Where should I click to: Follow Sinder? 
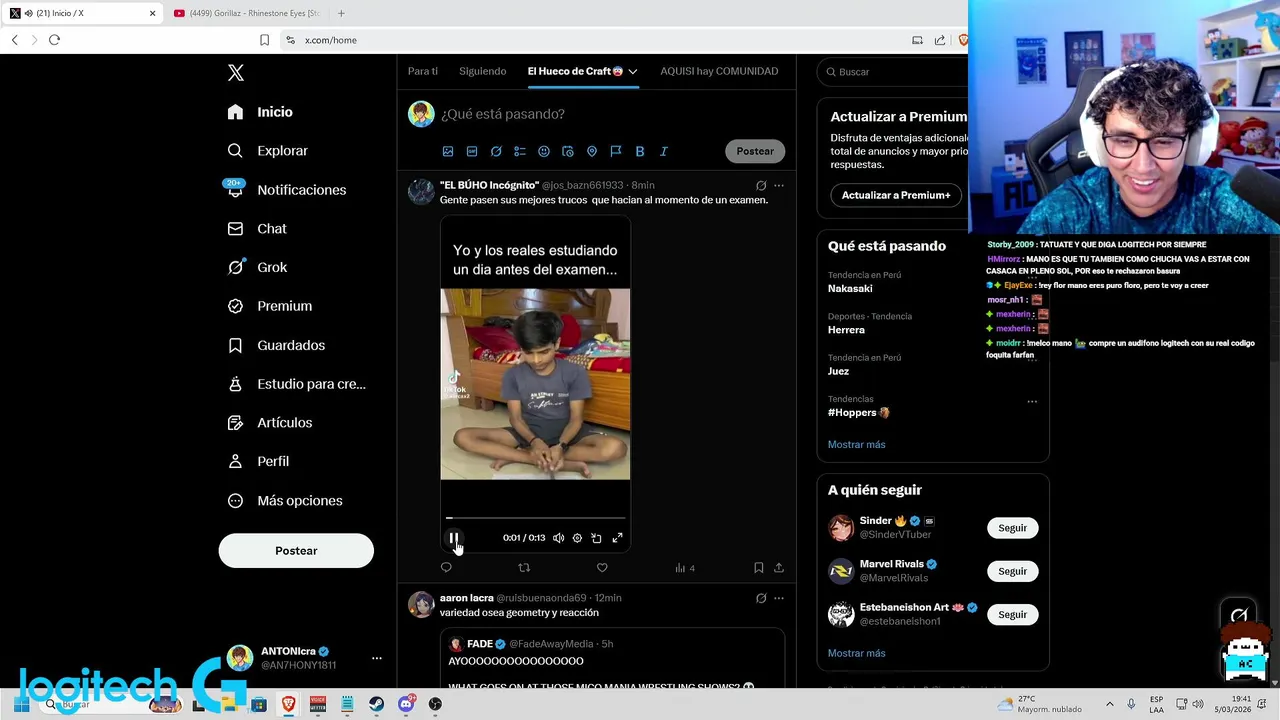point(1012,528)
